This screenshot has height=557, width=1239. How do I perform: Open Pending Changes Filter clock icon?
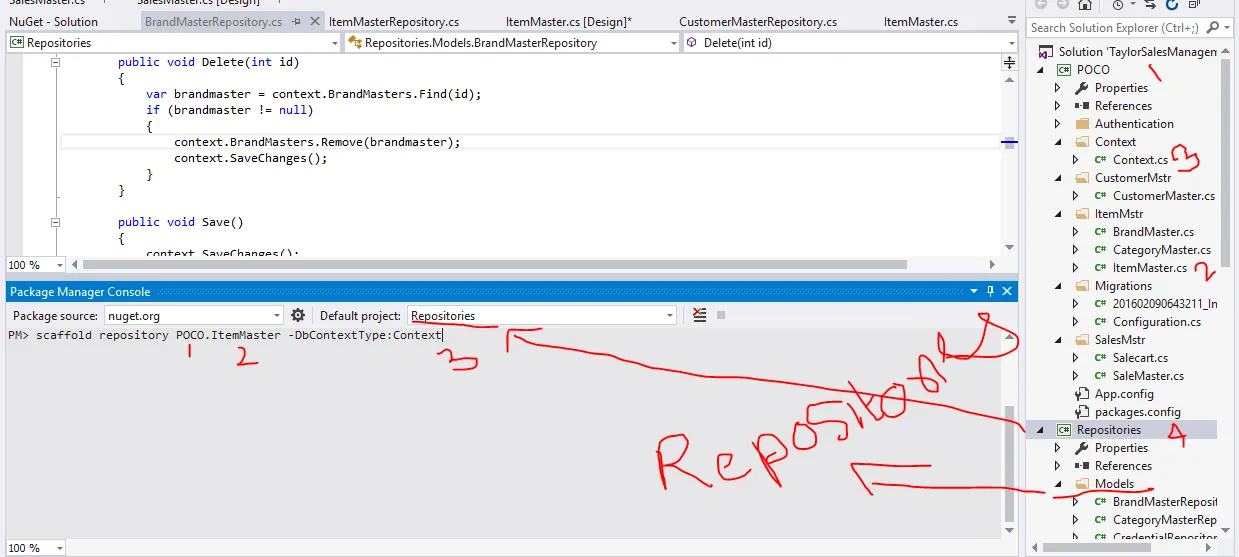1118,5
